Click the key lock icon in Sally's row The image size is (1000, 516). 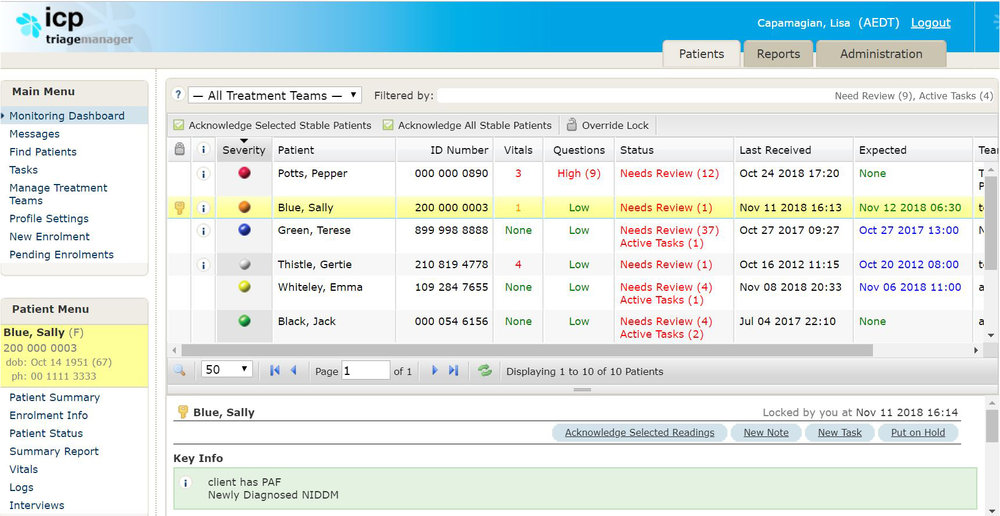(x=179, y=207)
